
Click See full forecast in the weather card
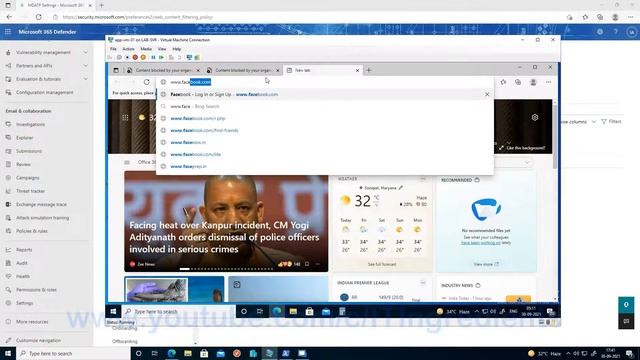pos(382,264)
